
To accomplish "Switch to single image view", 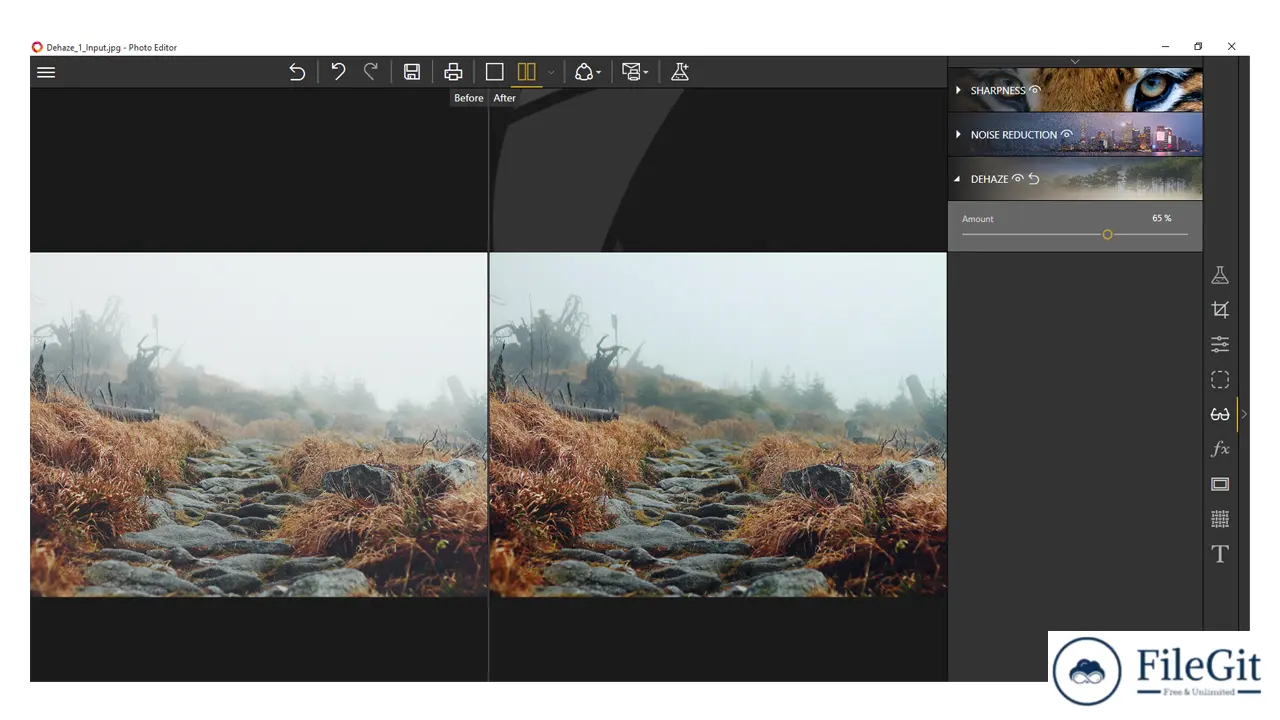I will click(x=494, y=72).
